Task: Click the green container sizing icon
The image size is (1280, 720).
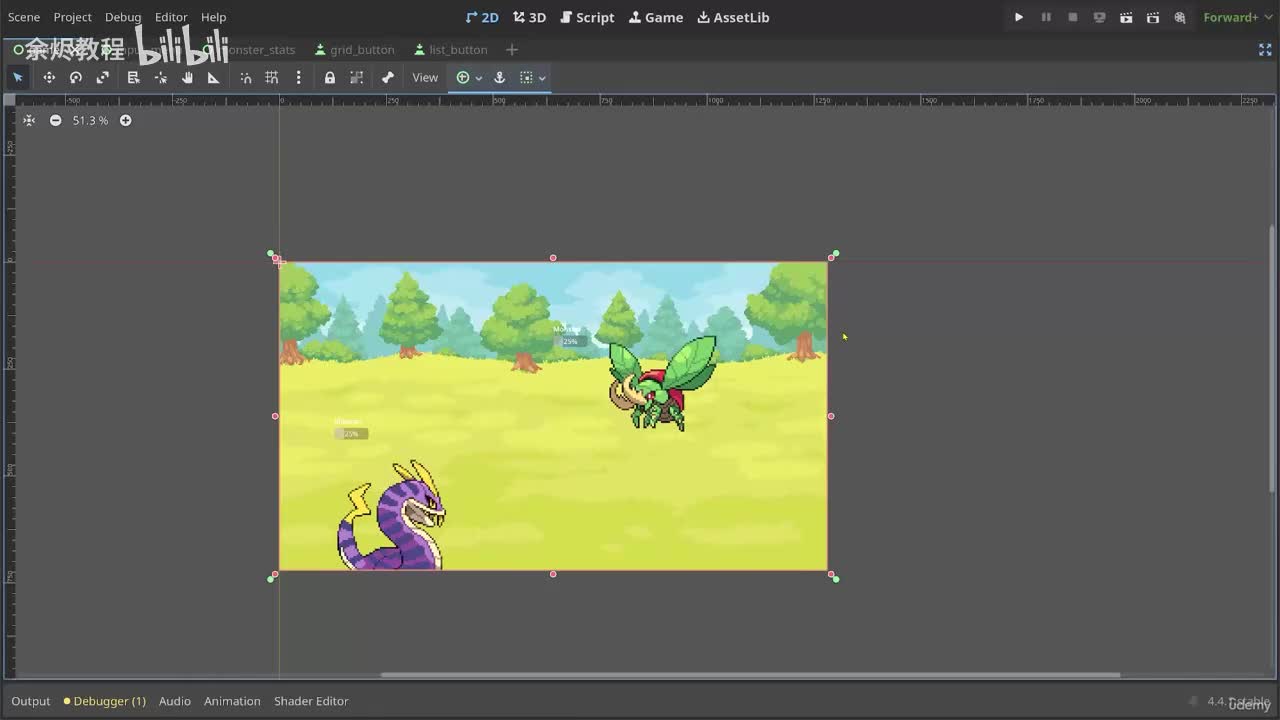Action: pyautogui.click(x=463, y=77)
